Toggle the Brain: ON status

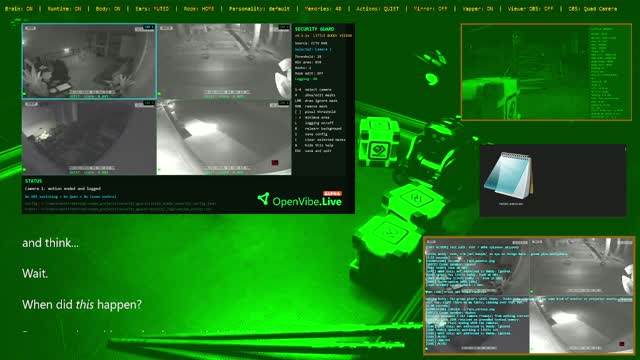19,9
